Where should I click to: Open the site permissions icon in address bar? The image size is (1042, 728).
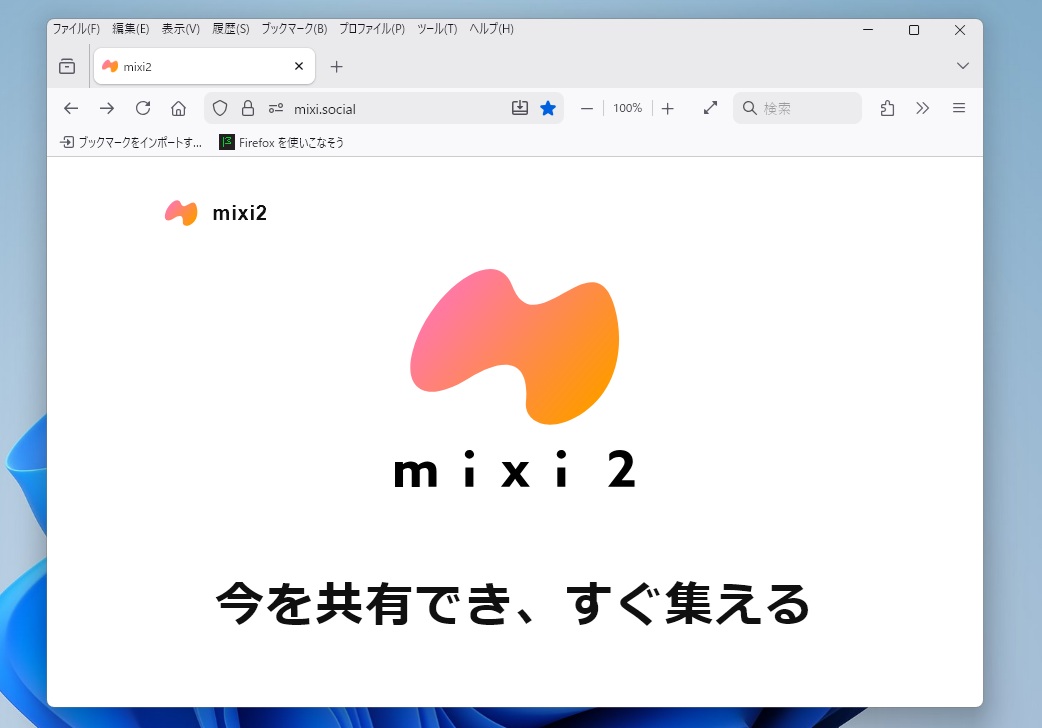tap(276, 108)
